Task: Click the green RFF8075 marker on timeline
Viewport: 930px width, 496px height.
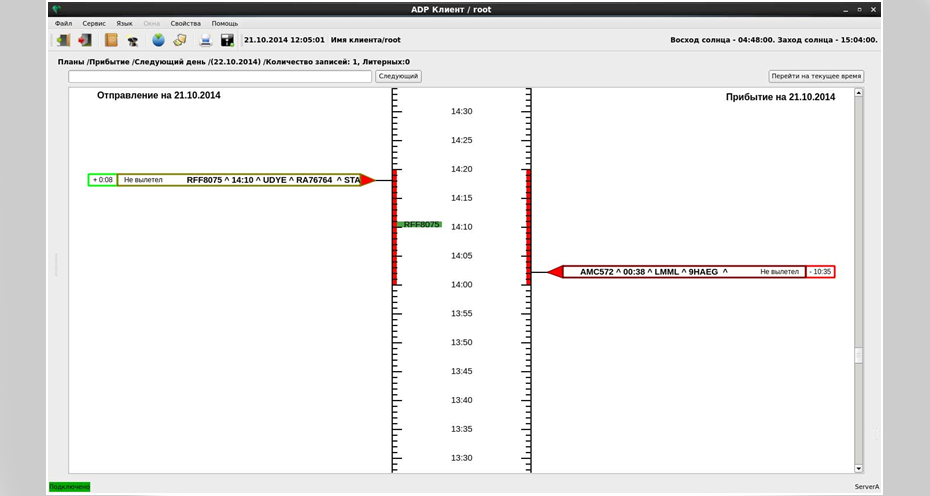Action: coord(421,225)
